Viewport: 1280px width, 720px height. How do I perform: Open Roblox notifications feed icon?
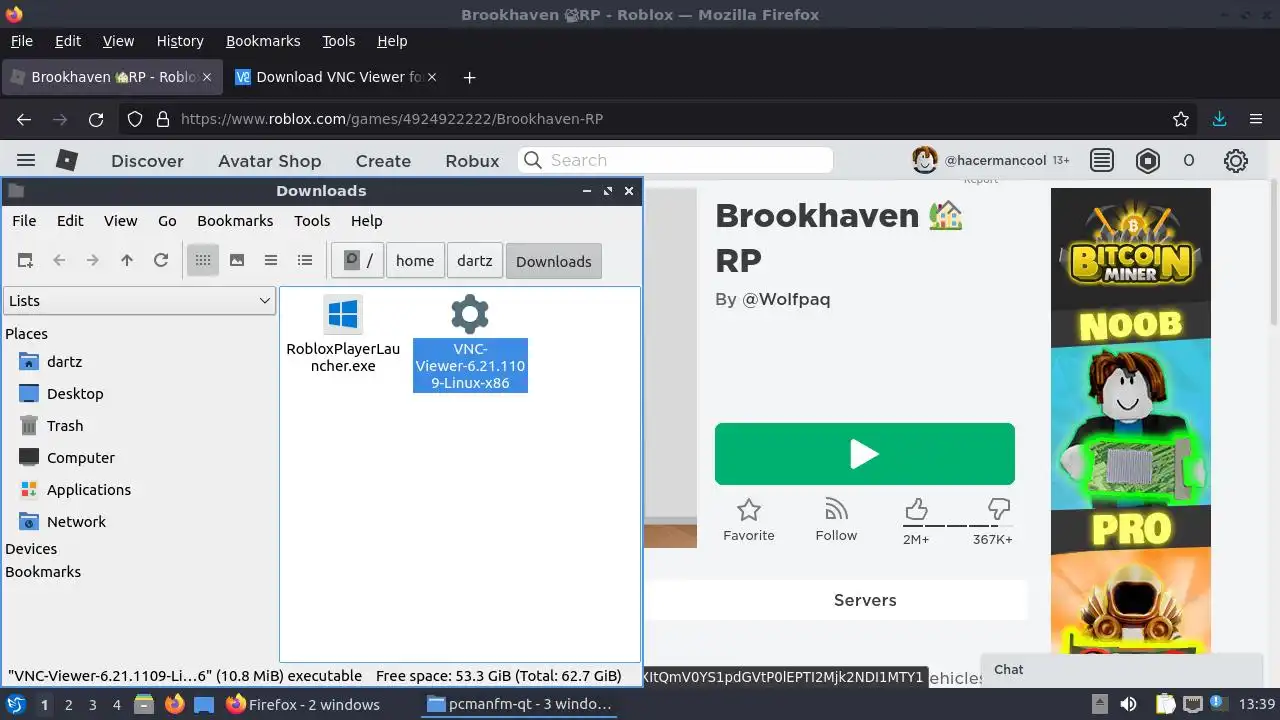point(1102,160)
